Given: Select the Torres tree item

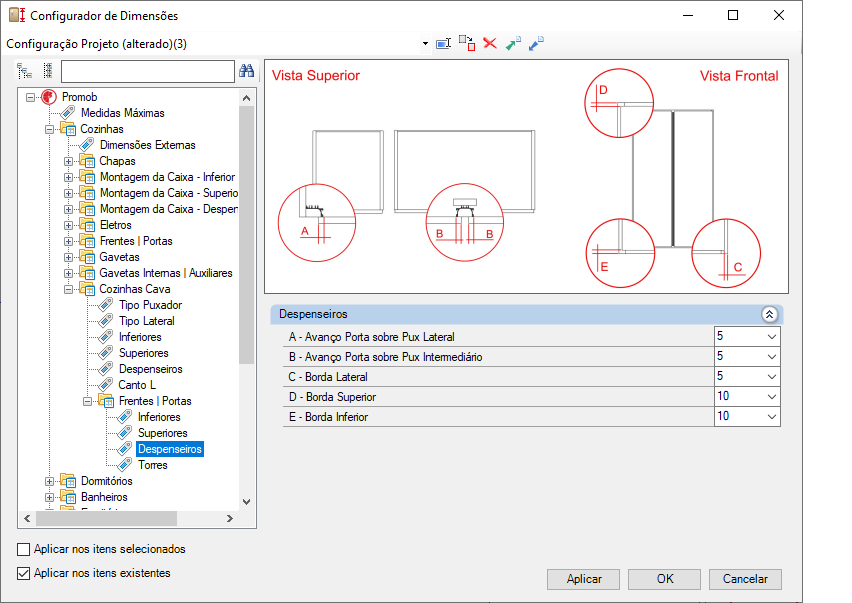Looking at the screenshot, I should (153, 465).
